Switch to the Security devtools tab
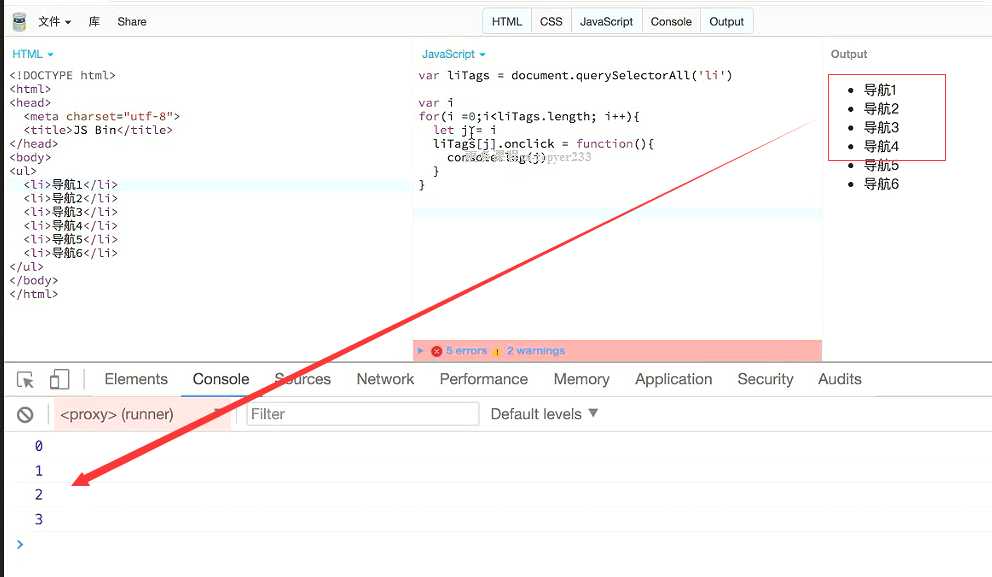This screenshot has height=577, width=992. click(x=765, y=379)
